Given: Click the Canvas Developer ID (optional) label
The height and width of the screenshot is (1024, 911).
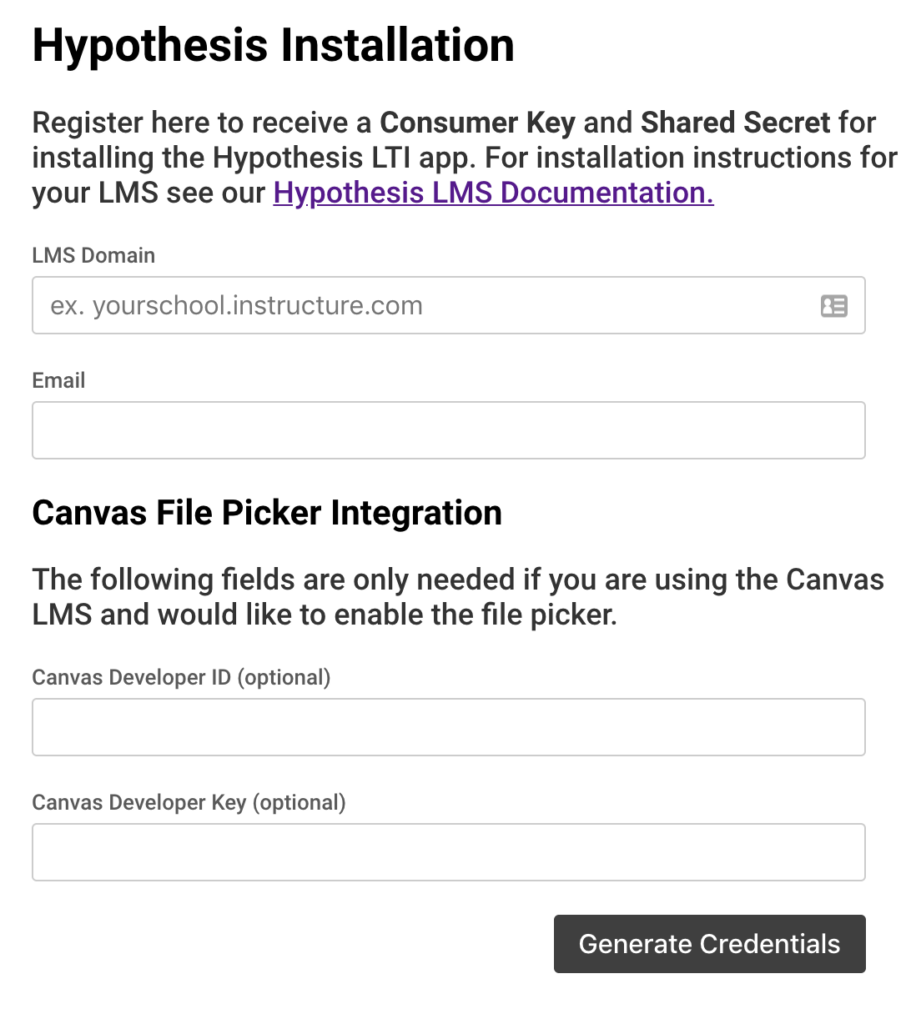Looking at the screenshot, I should coord(182,677).
